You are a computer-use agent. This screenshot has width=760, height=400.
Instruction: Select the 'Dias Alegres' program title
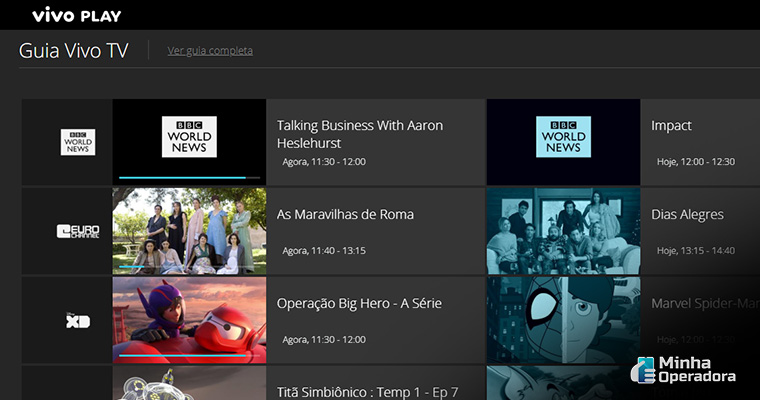coord(687,215)
